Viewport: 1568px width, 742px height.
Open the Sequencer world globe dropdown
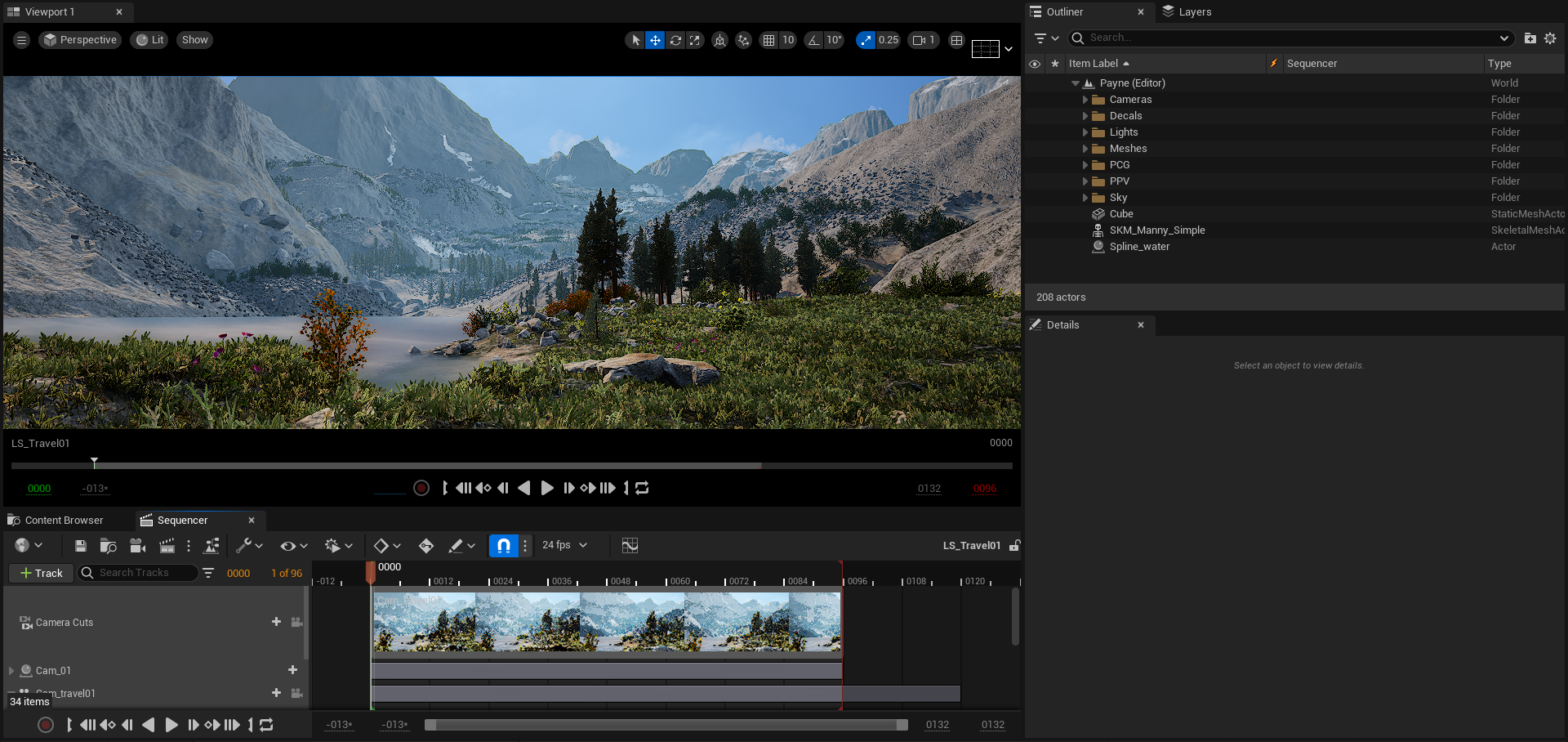[x=28, y=546]
